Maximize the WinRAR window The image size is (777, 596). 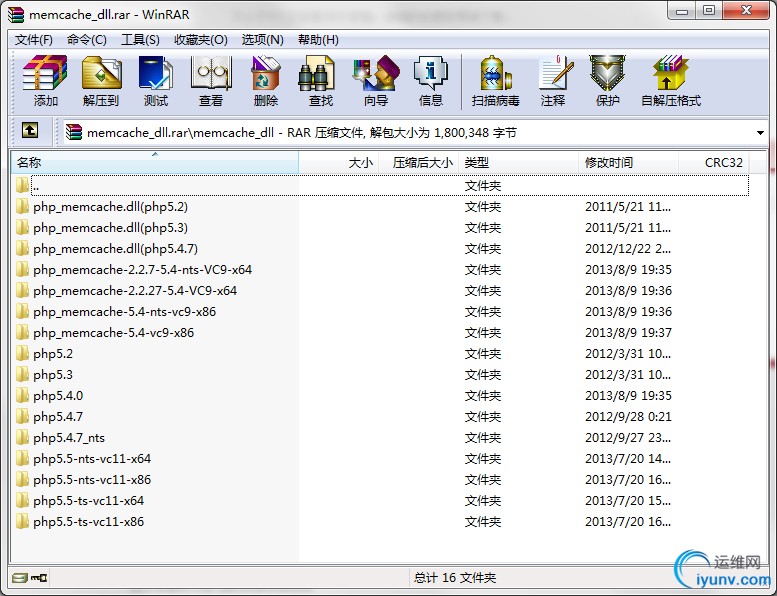click(709, 10)
